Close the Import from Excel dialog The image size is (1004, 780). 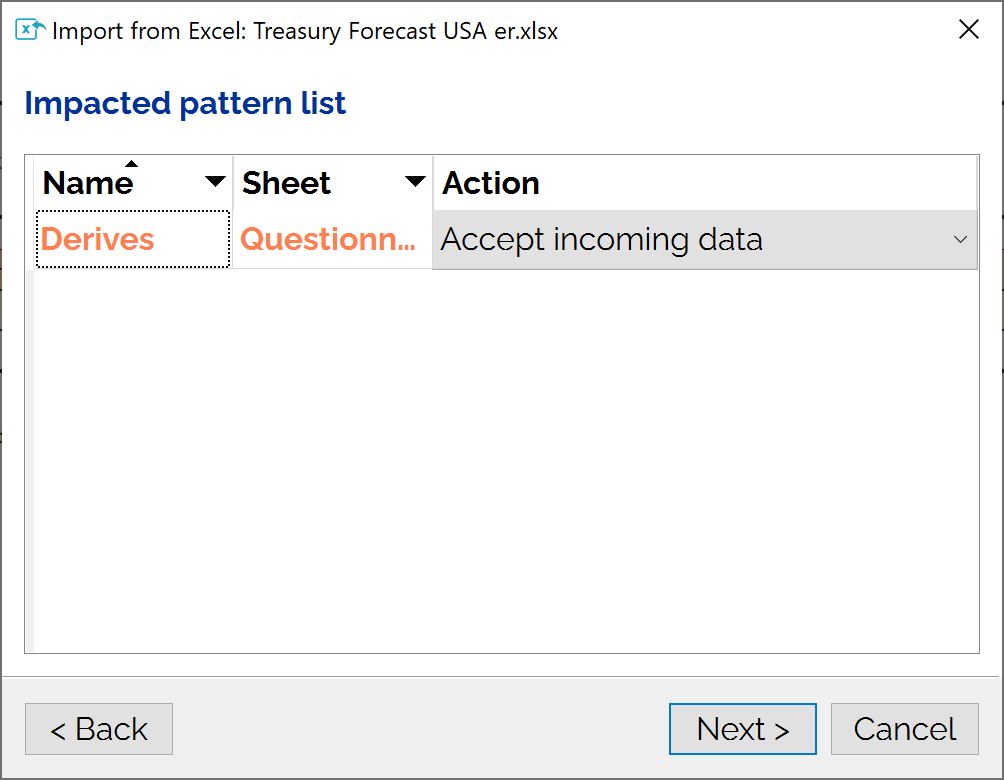tap(969, 29)
